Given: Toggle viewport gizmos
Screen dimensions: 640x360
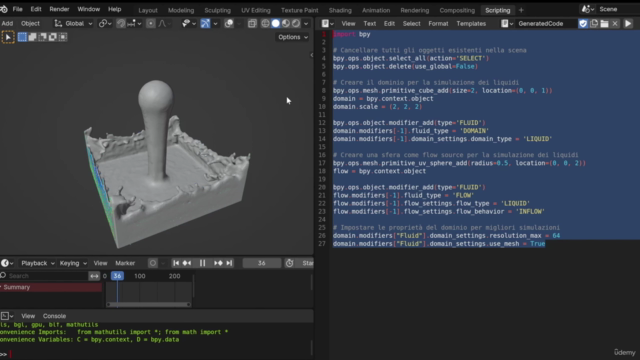Looking at the screenshot, I should pos(205,24).
